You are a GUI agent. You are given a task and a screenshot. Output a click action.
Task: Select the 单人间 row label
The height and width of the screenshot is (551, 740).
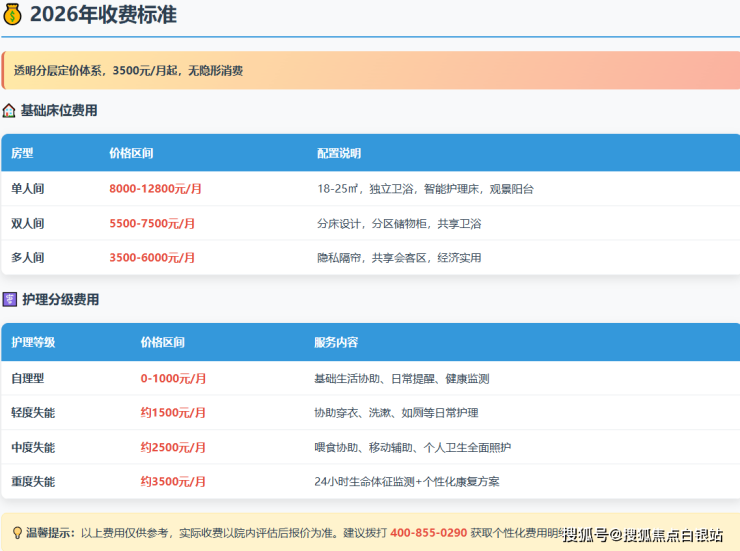click(x=28, y=189)
